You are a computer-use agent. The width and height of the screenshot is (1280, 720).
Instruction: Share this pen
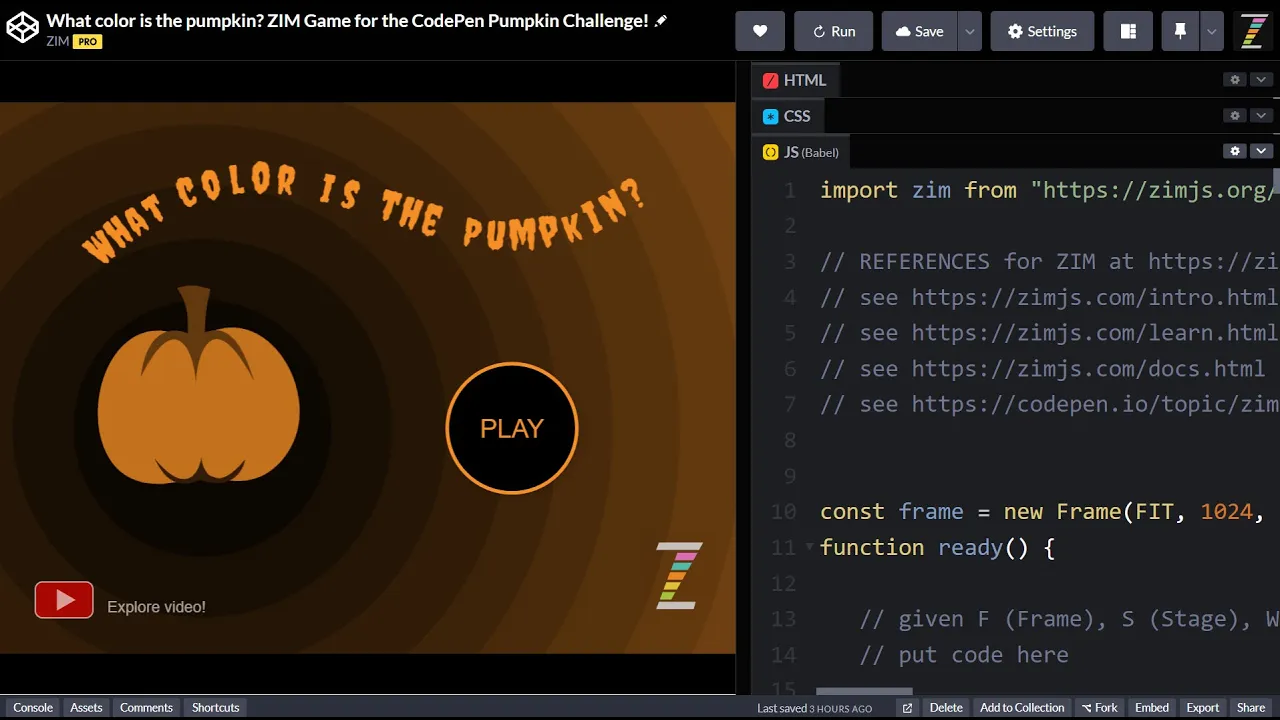(1251, 708)
